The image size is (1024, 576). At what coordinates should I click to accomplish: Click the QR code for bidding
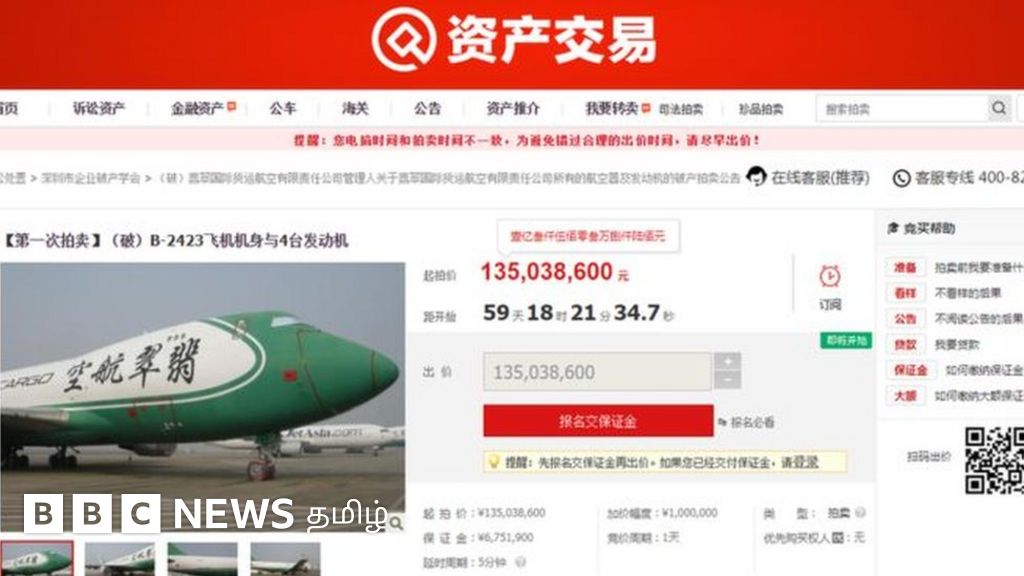tap(994, 460)
